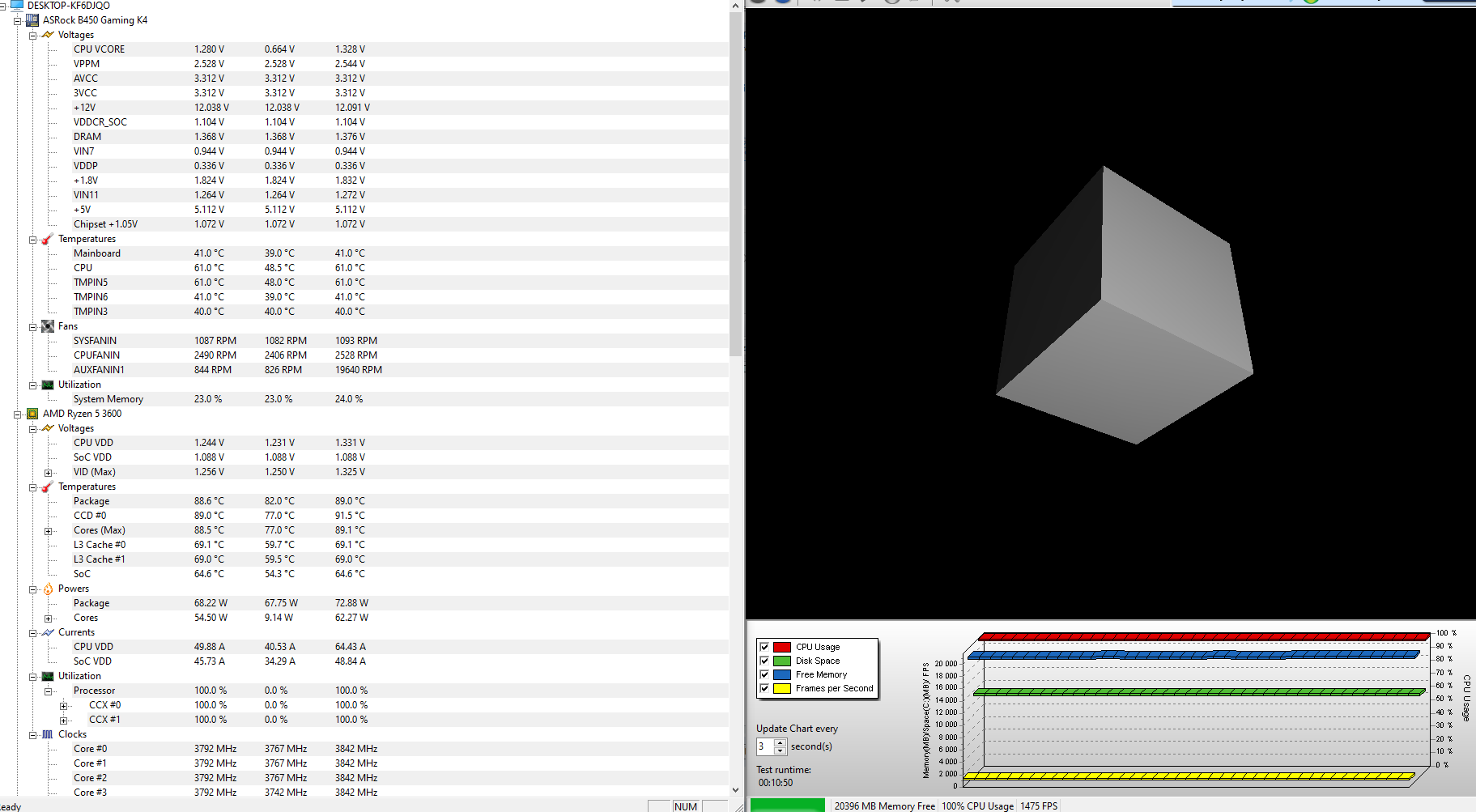Expand the Cores (Max) temperature node
1476x812 pixels.
[48, 532]
